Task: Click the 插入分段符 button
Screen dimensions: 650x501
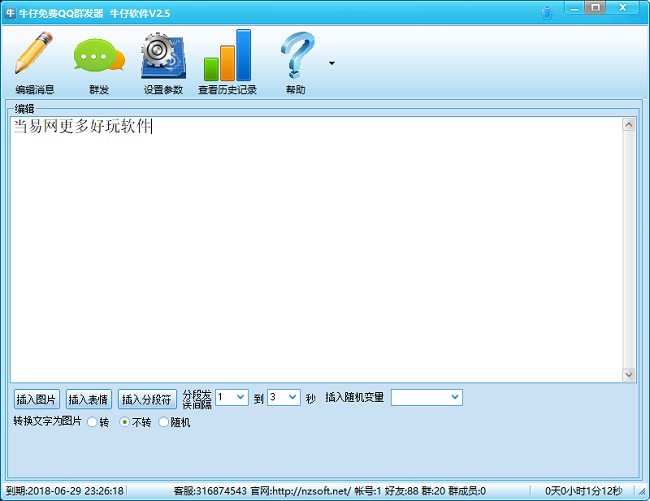Action: click(x=147, y=399)
